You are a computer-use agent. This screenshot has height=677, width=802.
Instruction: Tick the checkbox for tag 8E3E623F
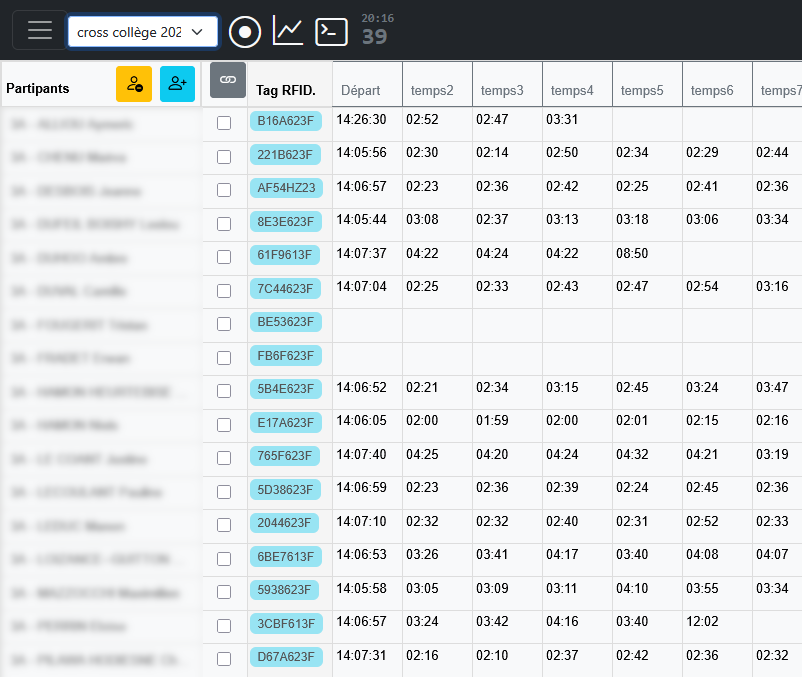[x=224, y=223]
